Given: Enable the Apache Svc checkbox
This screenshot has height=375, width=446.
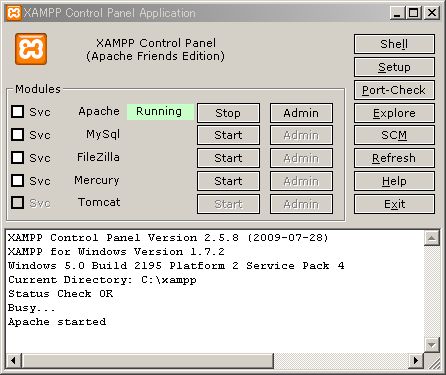Looking at the screenshot, I should click(17, 112).
